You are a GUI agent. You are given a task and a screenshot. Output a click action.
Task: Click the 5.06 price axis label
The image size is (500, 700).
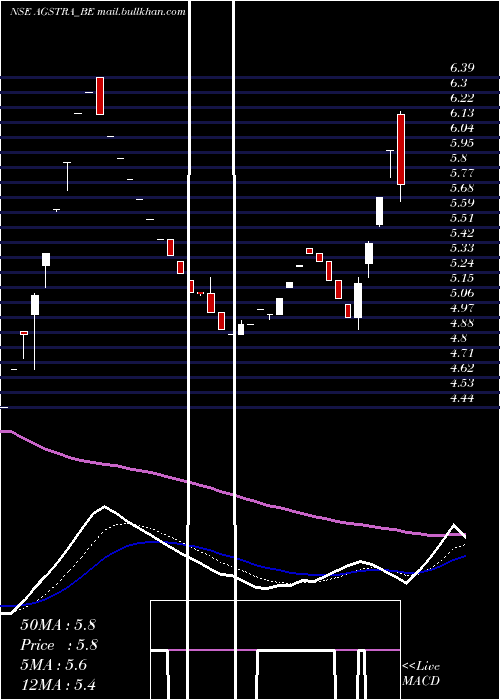(462, 293)
